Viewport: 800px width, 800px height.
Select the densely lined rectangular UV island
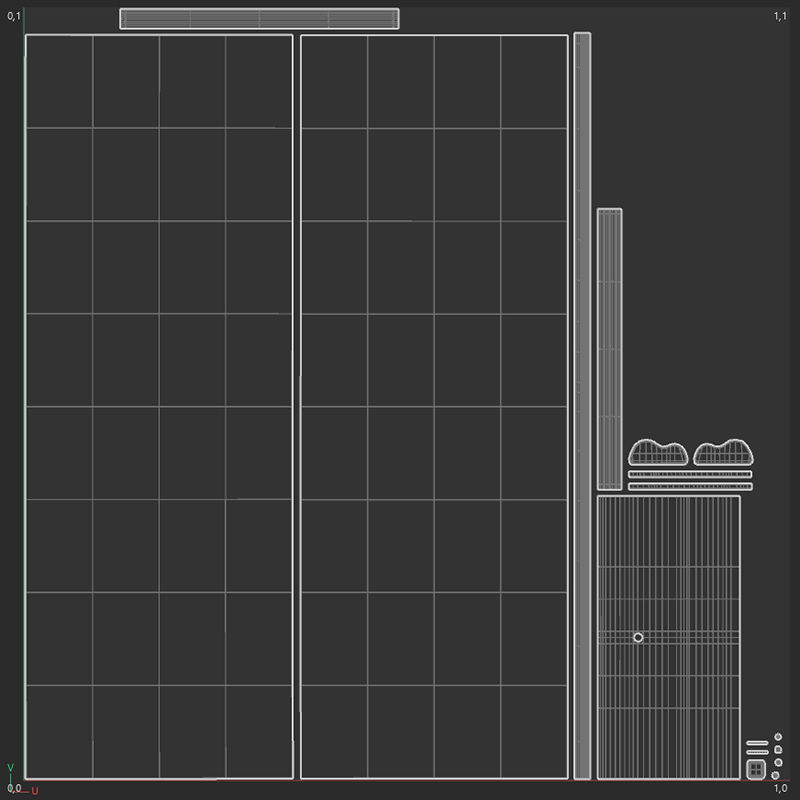[668, 637]
